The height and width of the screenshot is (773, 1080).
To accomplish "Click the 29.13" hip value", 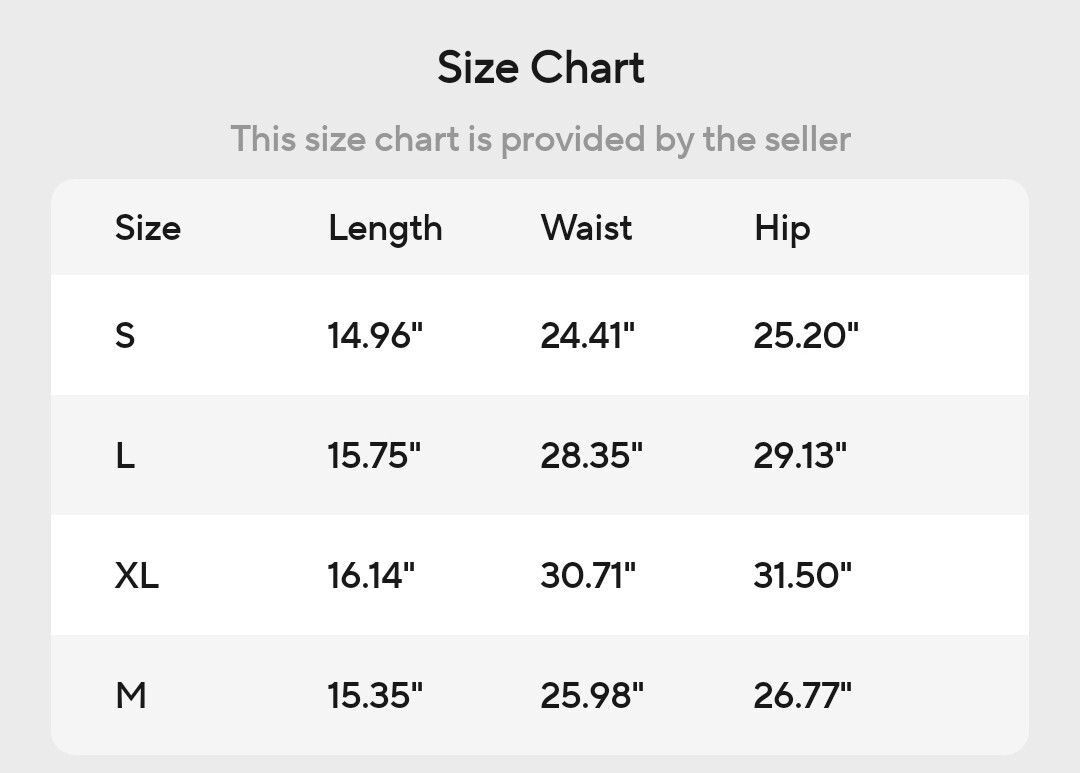I will (x=800, y=455).
